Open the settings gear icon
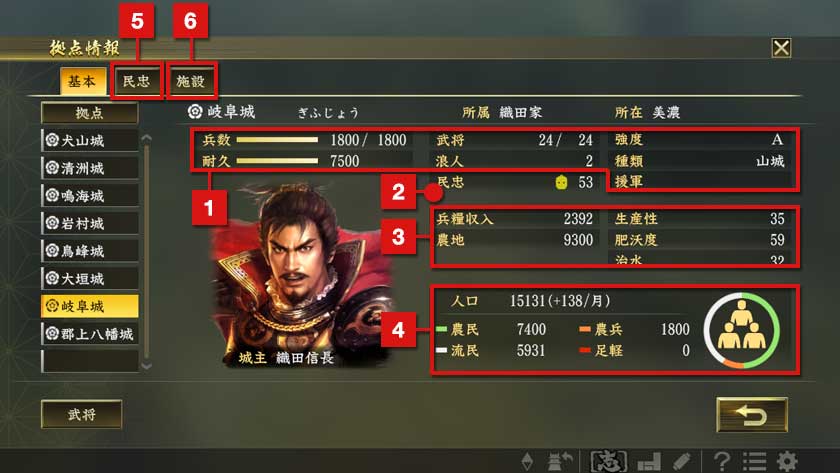The image size is (840, 473). pos(787,461)
